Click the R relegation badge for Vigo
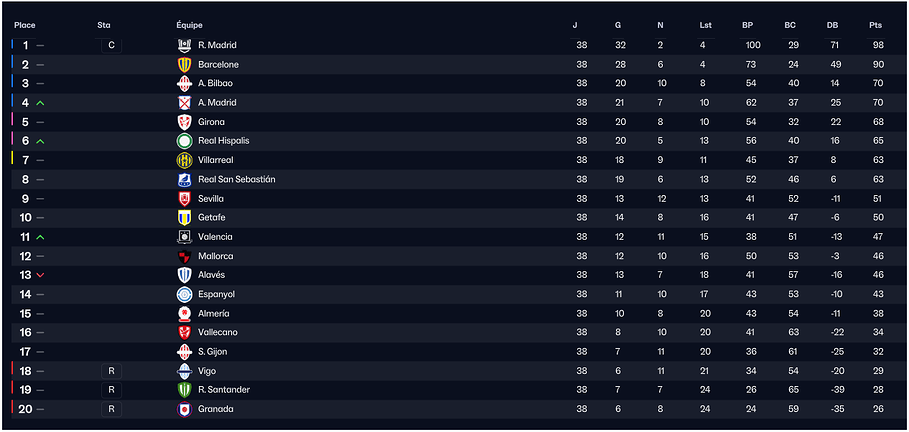 pos(111,371)
